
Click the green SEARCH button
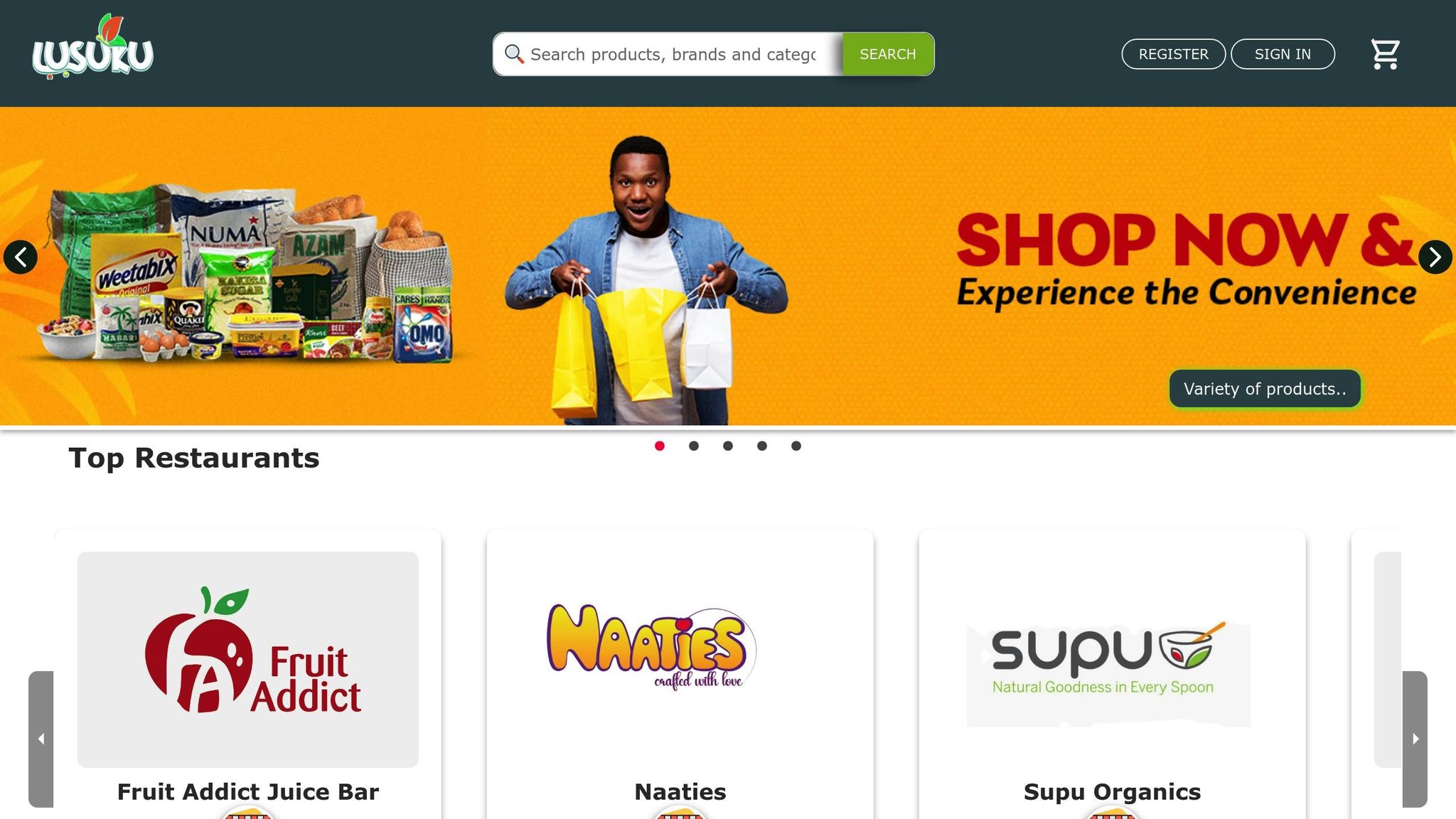coord(888,54)
